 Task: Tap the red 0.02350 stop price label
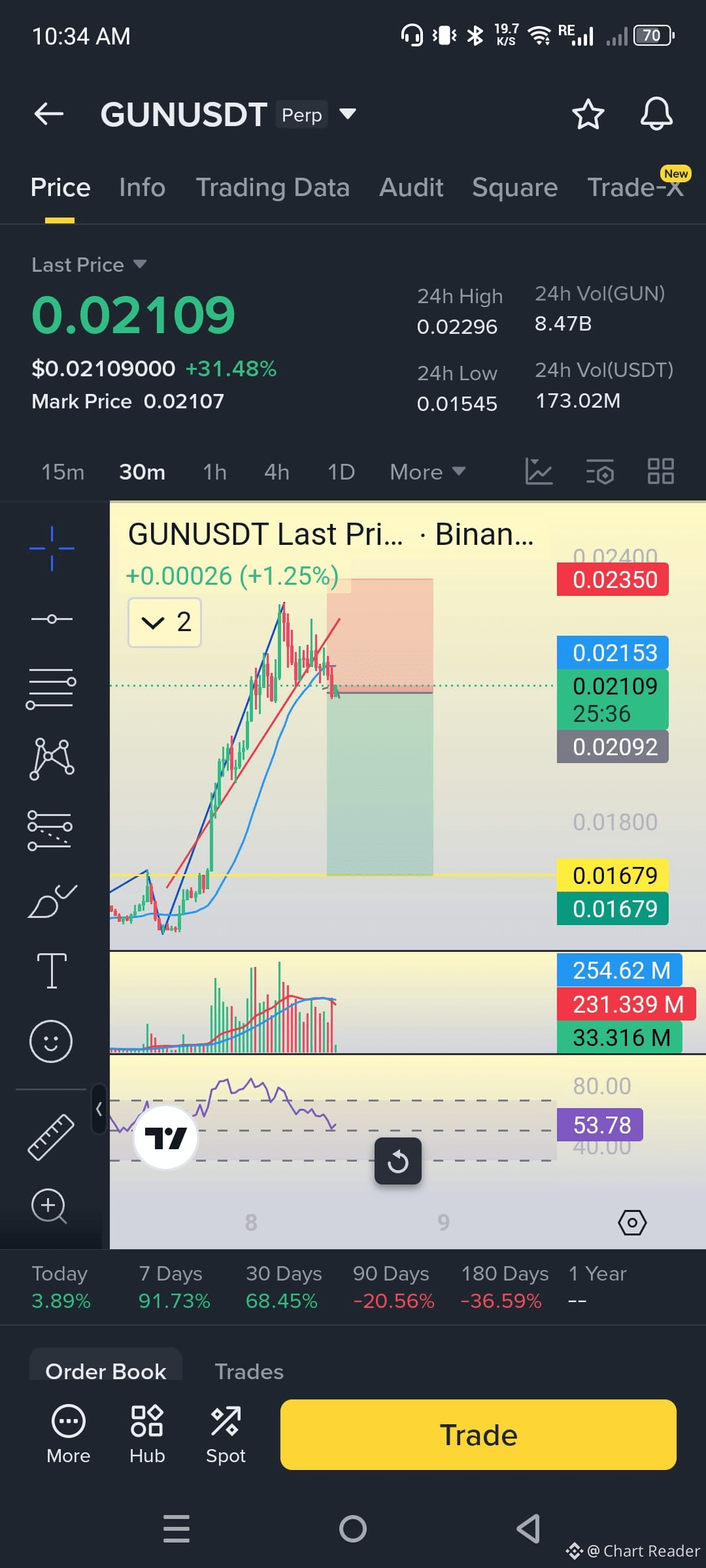pyautogui.click(x=613, y=580)
